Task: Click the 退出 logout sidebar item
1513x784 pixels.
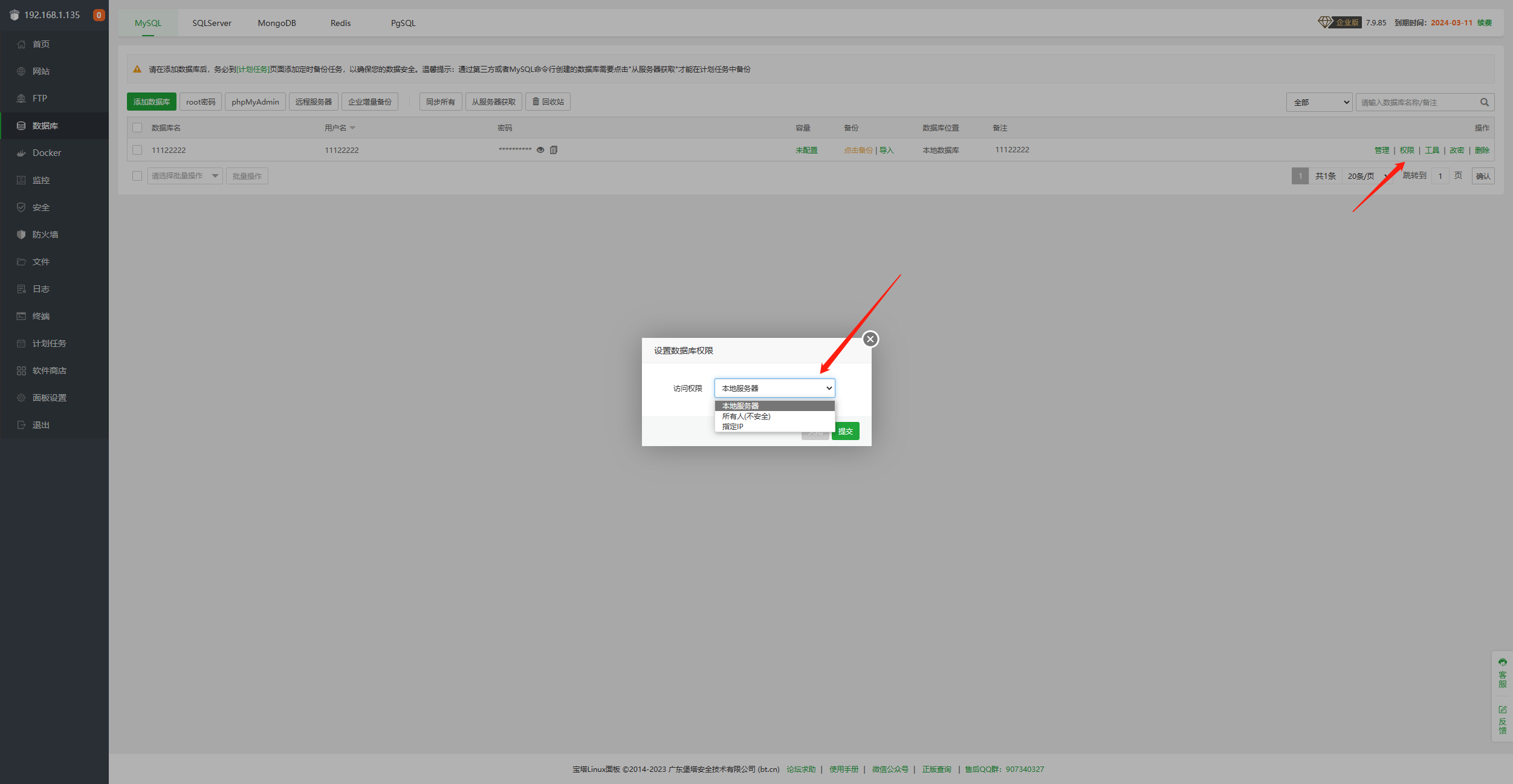Action: [54, 425]
